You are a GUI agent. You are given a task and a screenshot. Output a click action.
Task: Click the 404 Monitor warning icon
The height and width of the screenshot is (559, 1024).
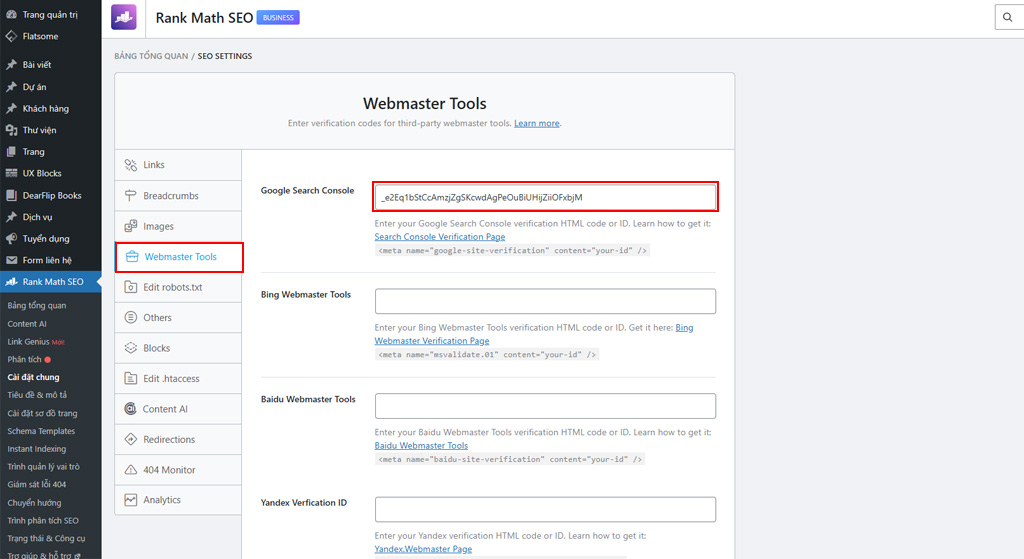click(131, 470)
